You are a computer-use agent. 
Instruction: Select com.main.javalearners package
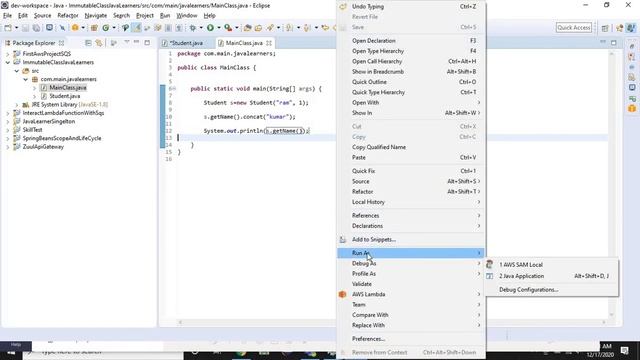tap(69, 79)
